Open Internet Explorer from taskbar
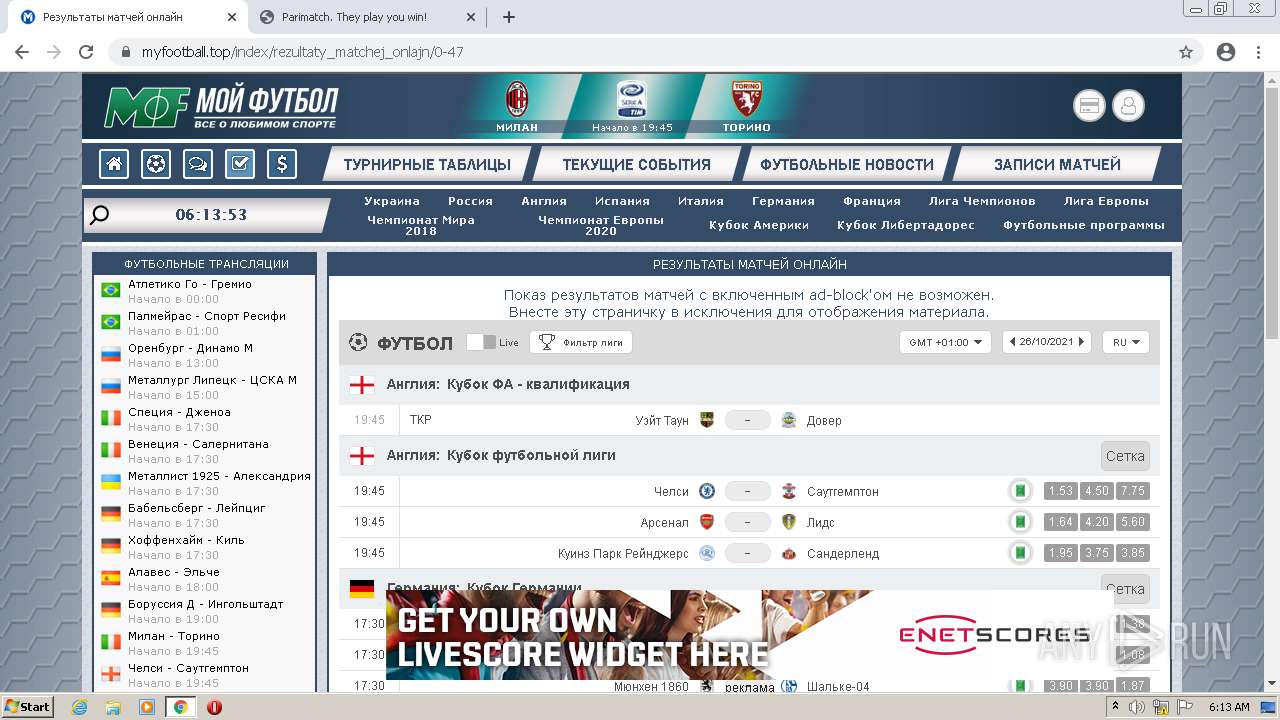 coord(80,707)
